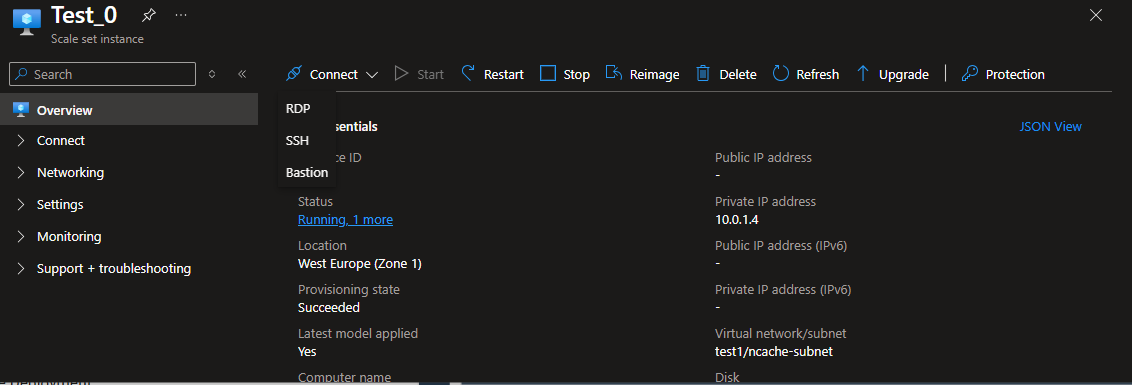The width and height of the screenshot is (1132, 385).
Task: Click the Delete trash icon
Action: 703,74
